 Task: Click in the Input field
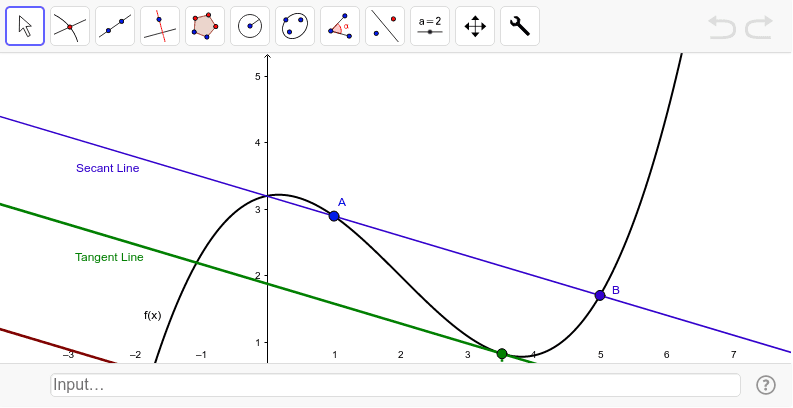click(x=395, y=385)
